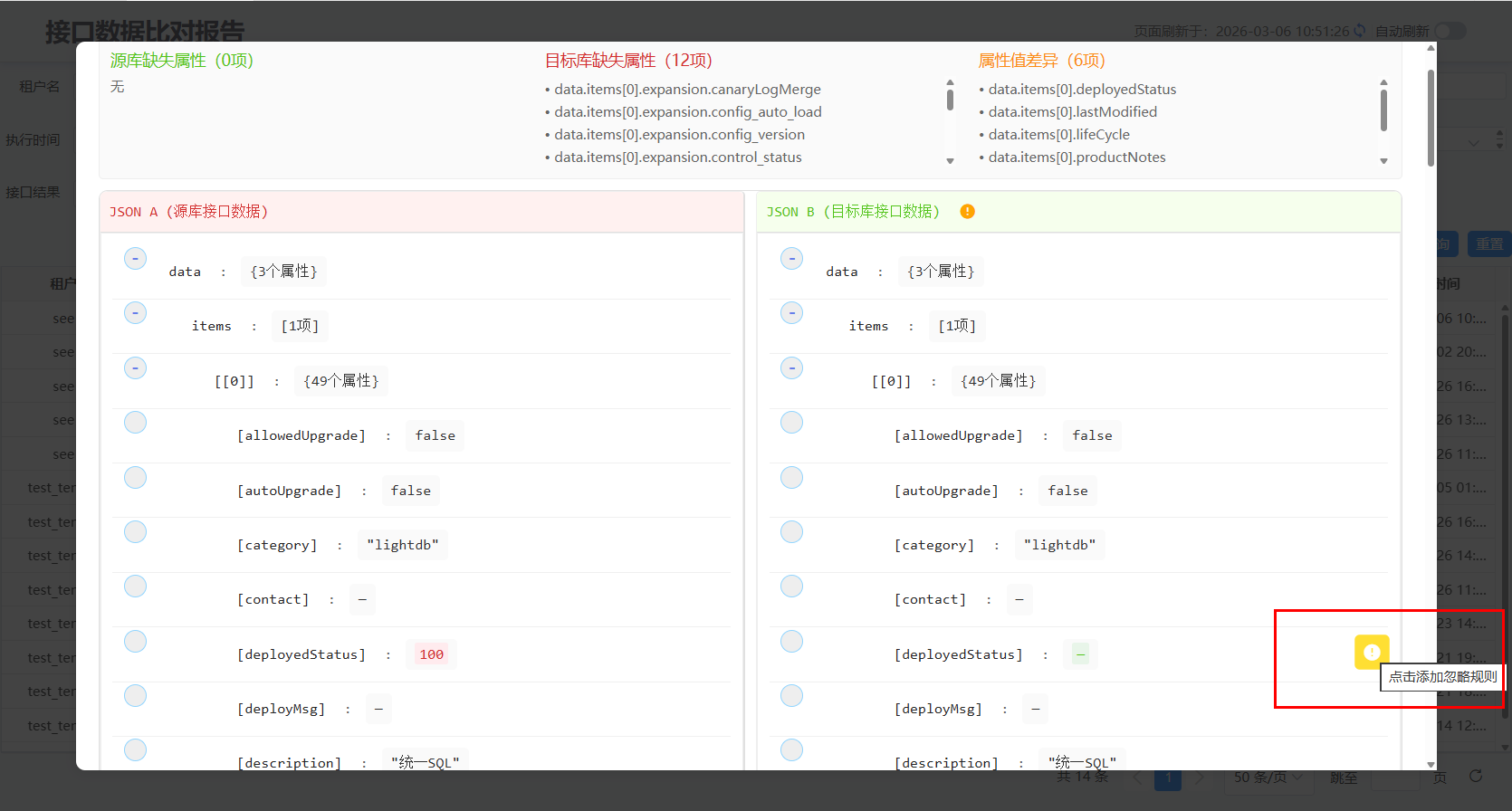Image resolution: width=1512 pixels, height=811 pixels.
Task: Click the page refresh icon next to the timestamp
Action: tap(1359, 31)
